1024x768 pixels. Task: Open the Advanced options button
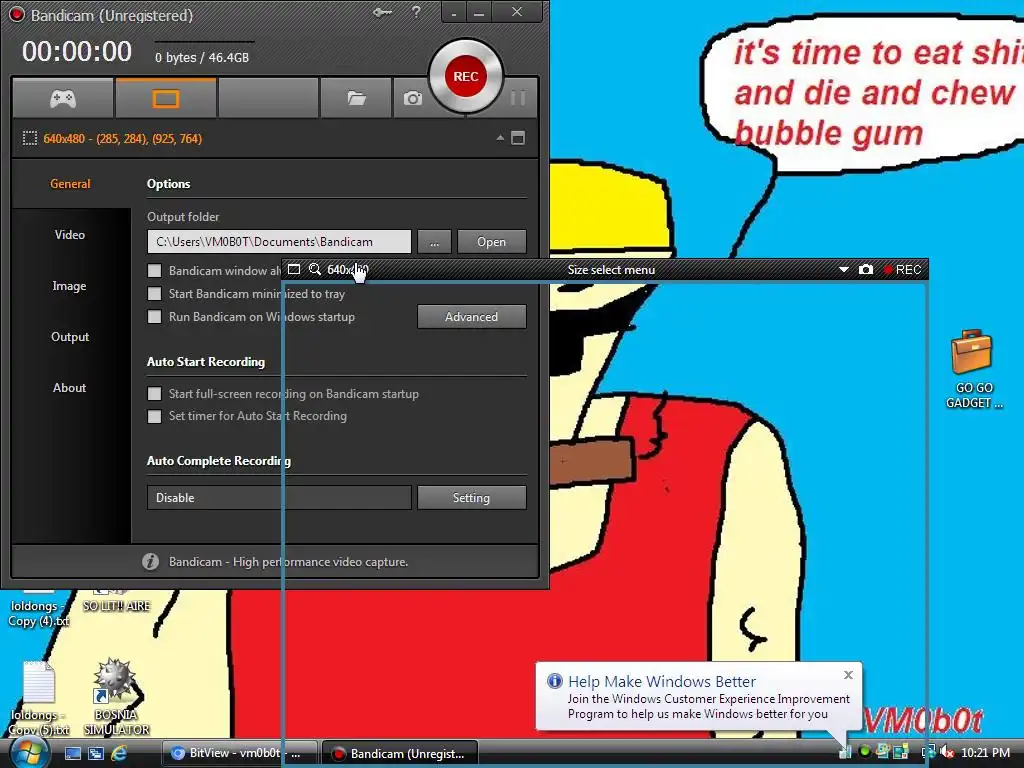click(x=472, y=317)
